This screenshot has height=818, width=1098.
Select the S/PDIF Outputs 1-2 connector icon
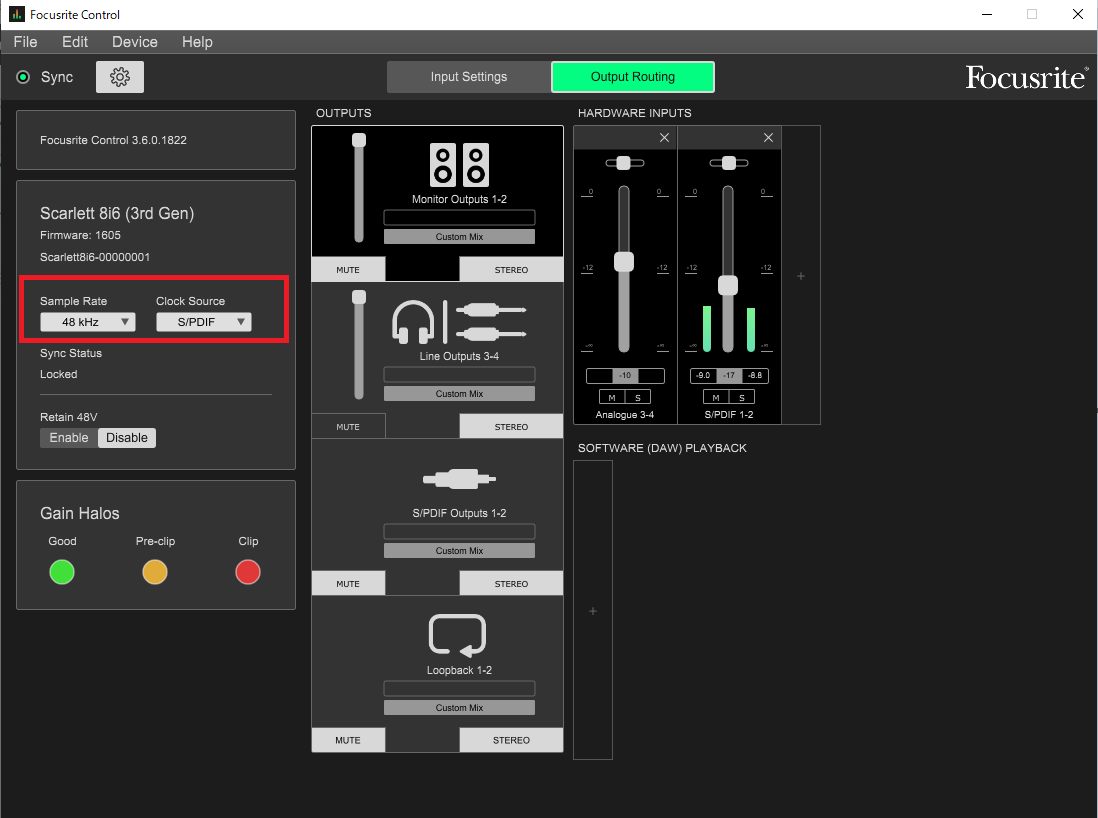click(x=459, y=479)
